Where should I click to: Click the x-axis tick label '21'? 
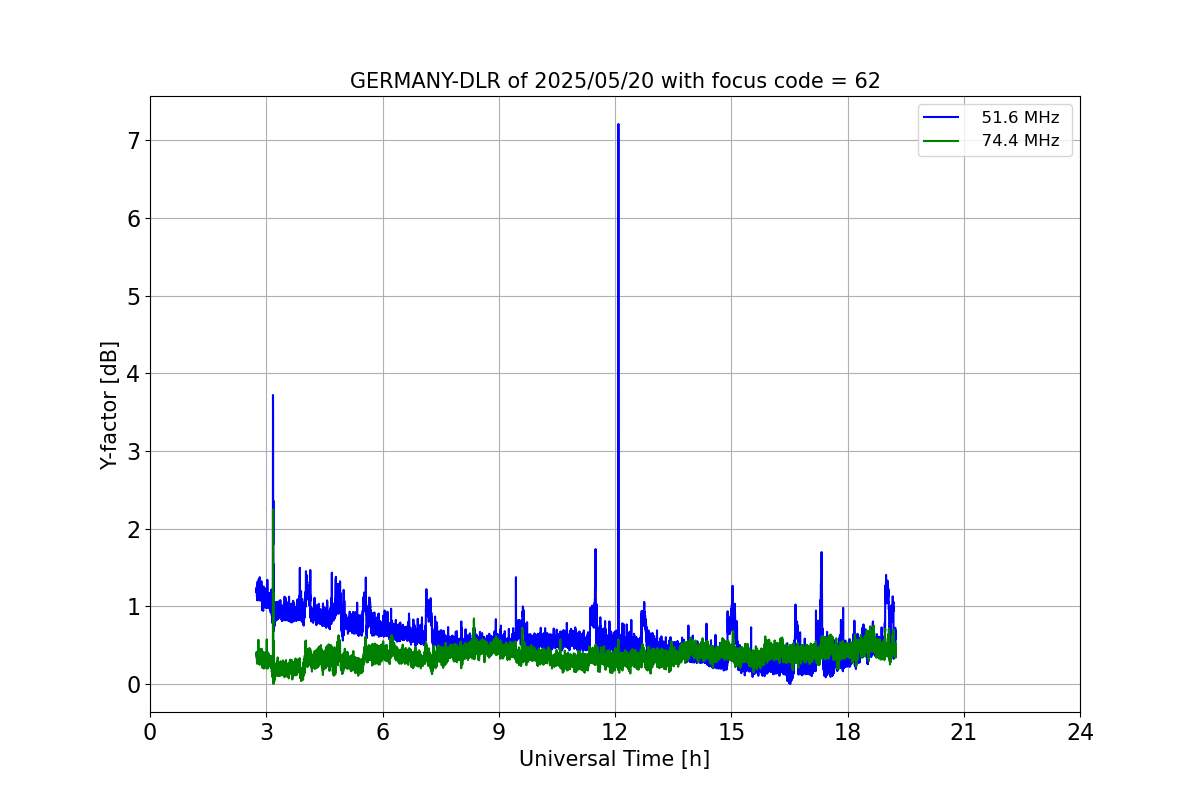964,732
